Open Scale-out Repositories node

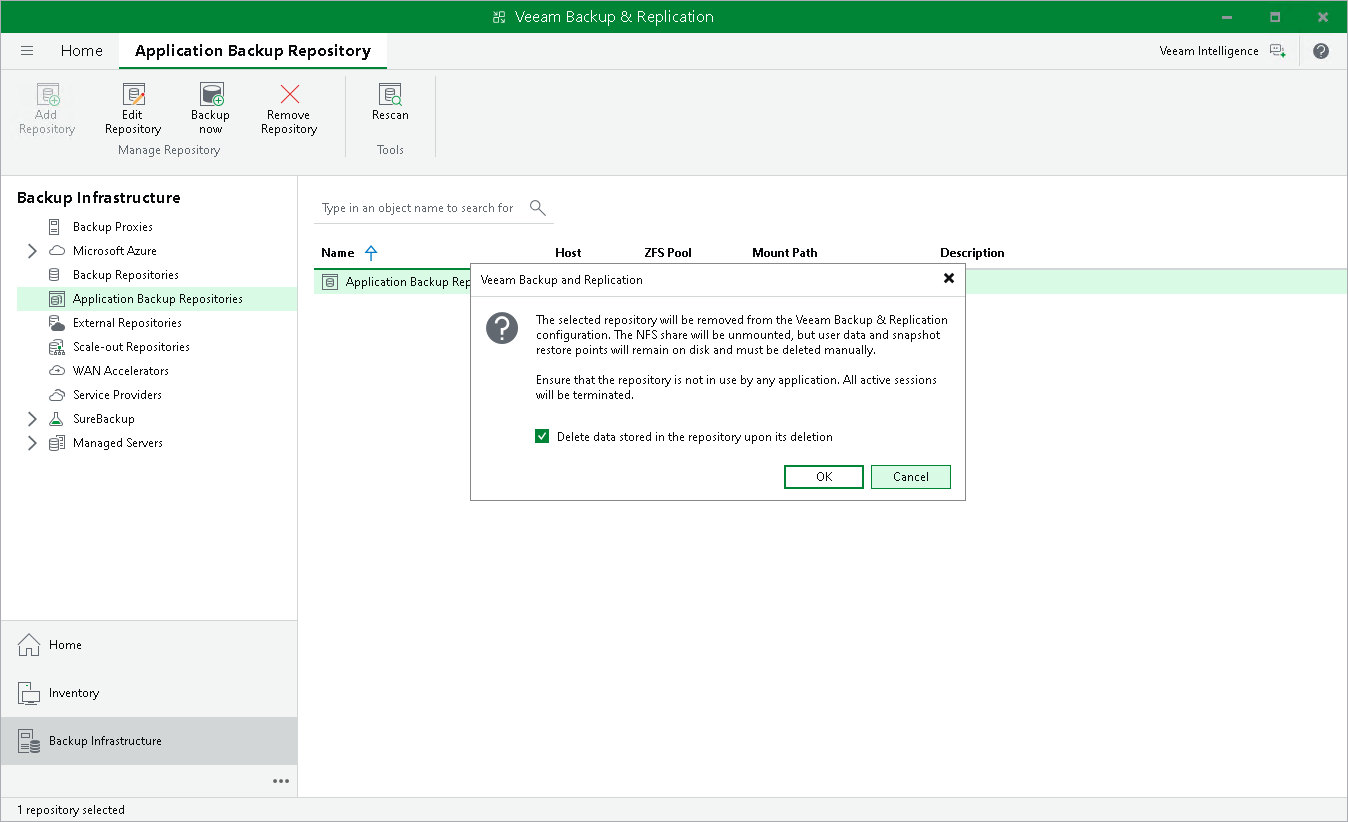[x=131, y=347]
